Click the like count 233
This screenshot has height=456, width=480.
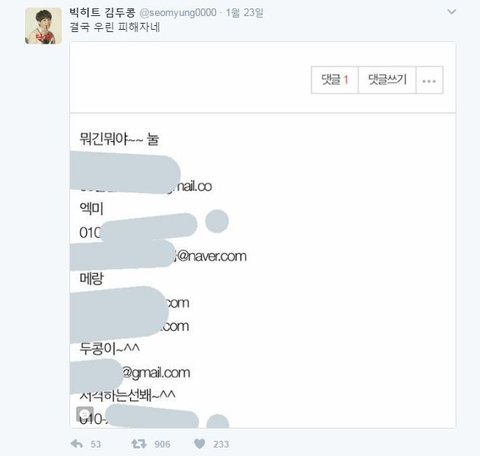(x=221, y=444)
